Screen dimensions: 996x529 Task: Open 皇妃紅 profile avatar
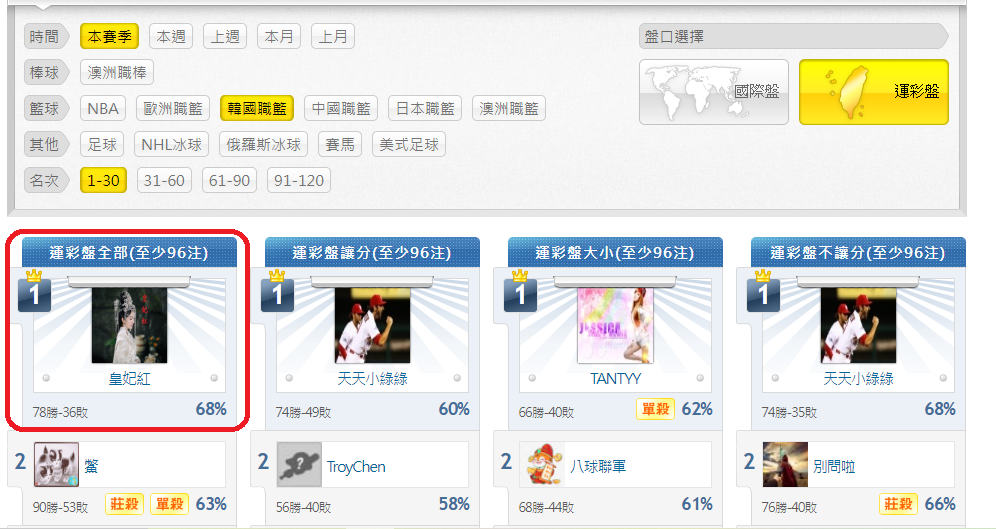tap(130, 325)
